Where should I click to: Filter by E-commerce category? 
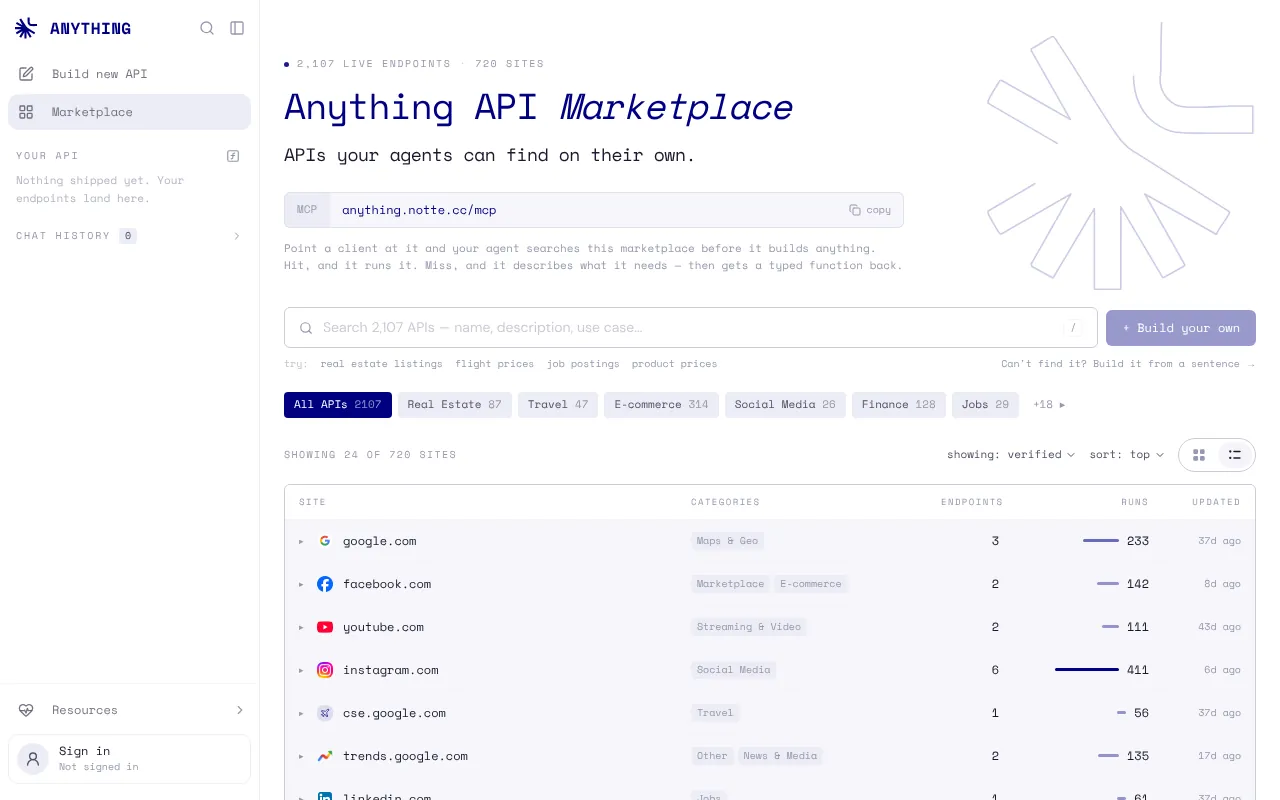pos(661,405)
